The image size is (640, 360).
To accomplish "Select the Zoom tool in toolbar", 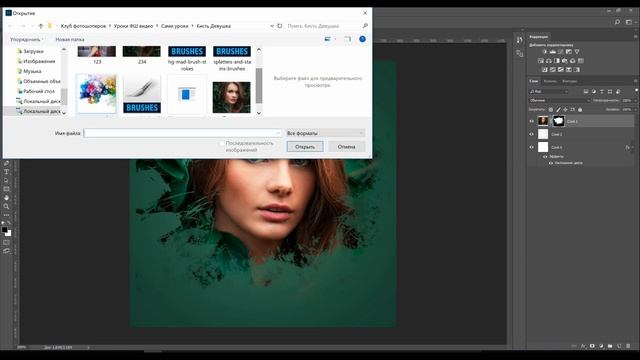I will (6, 207).
